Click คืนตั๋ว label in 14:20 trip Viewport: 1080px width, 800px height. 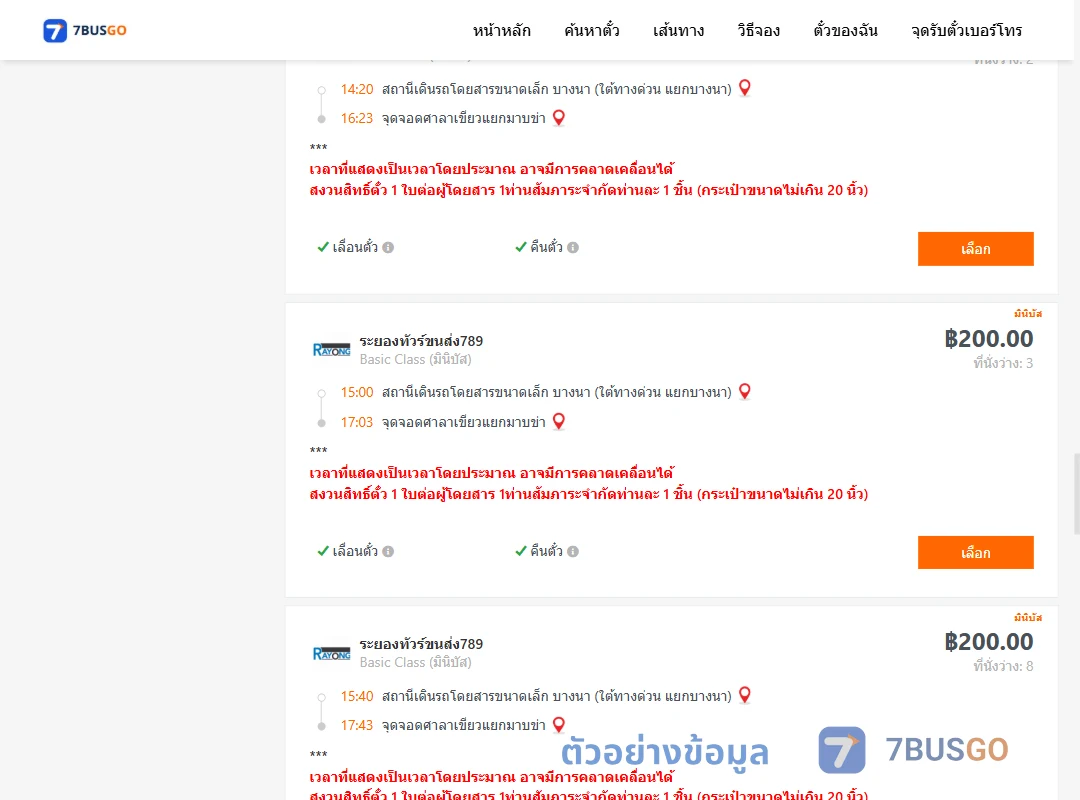tap(546, 247)
